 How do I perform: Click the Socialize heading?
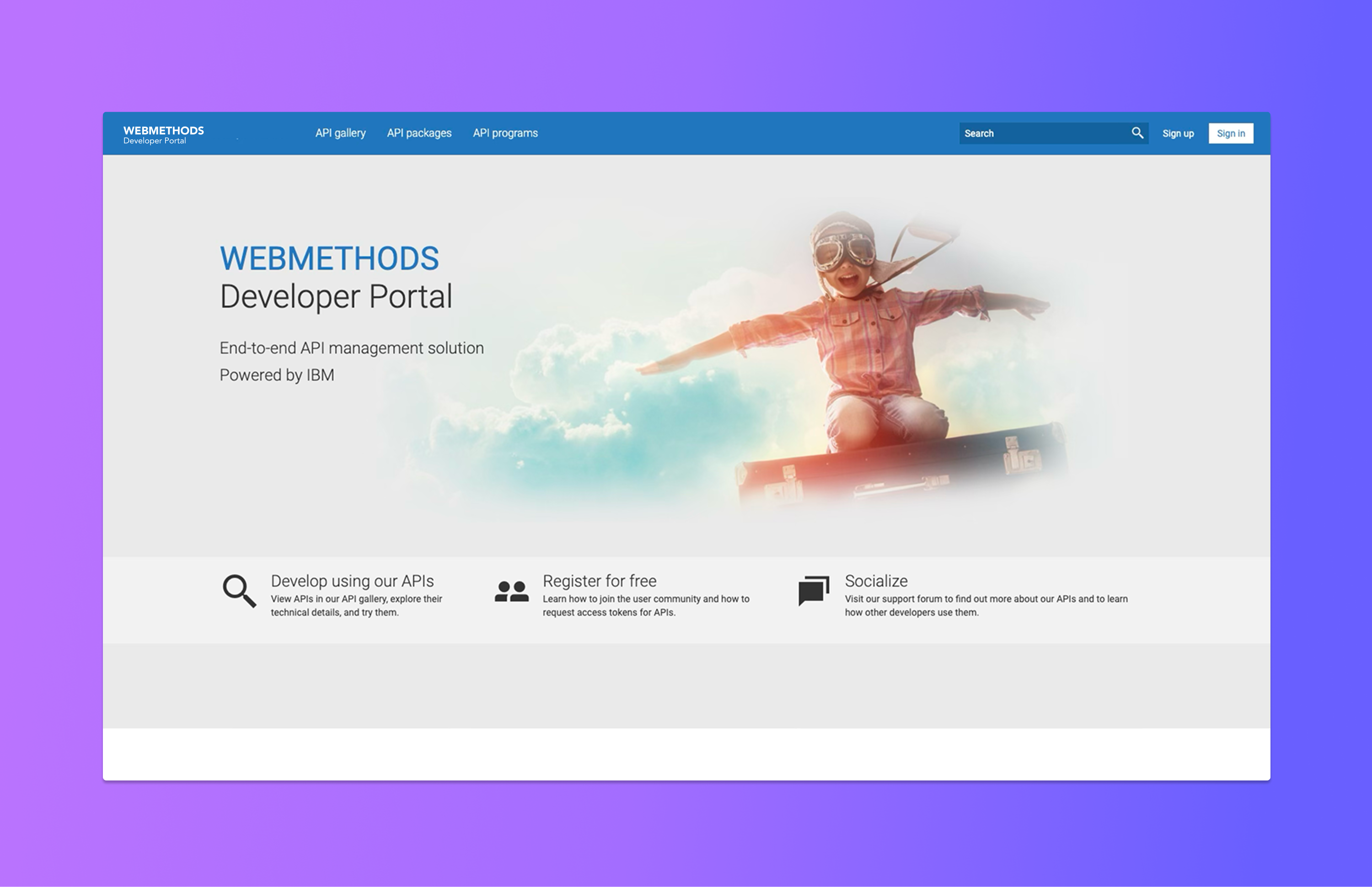pyautogui.click(x=876, y=581)
